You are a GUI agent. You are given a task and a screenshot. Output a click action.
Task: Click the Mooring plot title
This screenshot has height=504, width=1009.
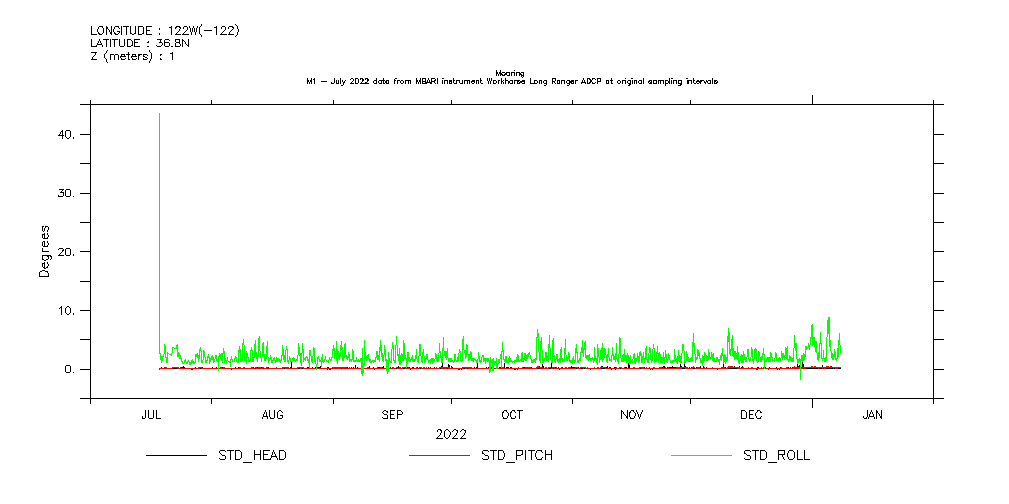[510, 73]
